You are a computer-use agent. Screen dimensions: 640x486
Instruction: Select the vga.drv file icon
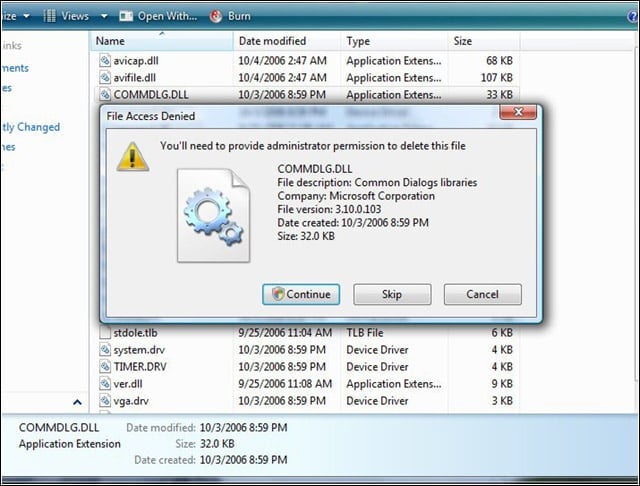click(105, 401)
